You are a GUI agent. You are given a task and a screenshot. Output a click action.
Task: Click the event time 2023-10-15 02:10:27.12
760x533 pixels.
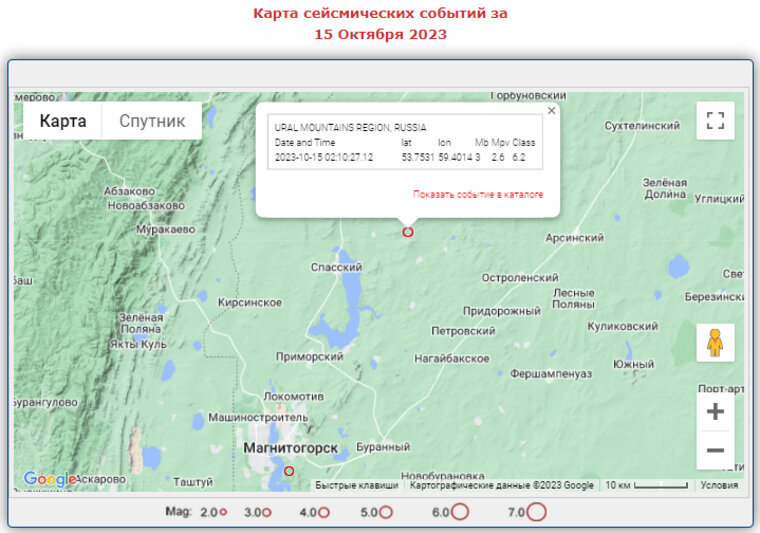324,157
